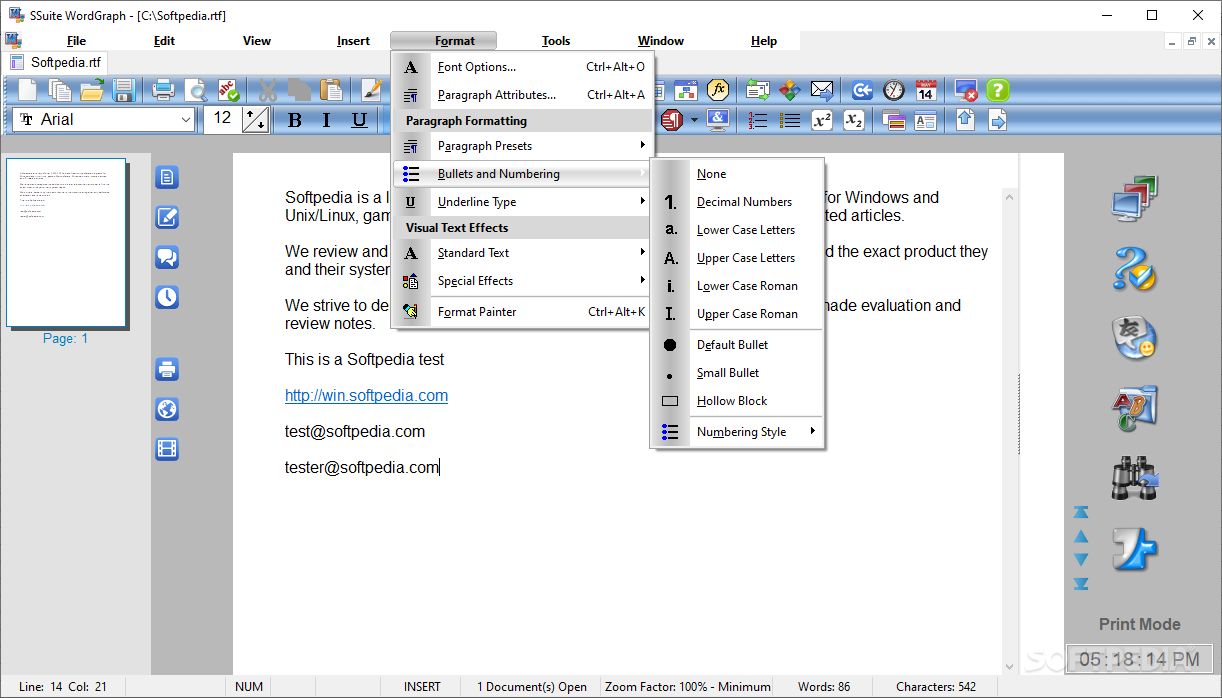Image resolution: width=1222 pixels, height=698 pixels.
Task: Click the film strip sidebar icon
Action: click(167, 449)
